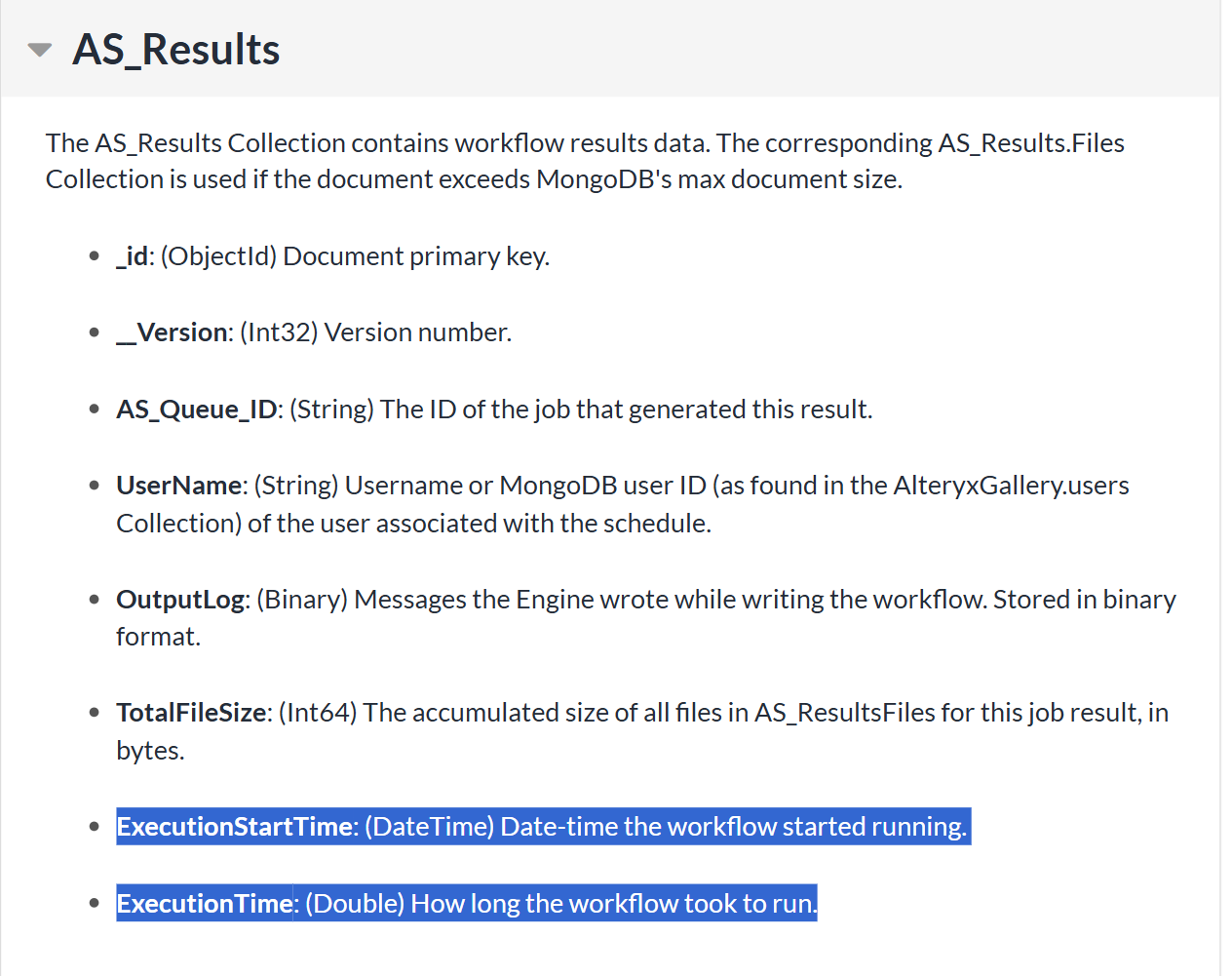1232x976 pixels.
Task: Click the bullet beside ExecutionTime entry
Action: click(94, 901)
